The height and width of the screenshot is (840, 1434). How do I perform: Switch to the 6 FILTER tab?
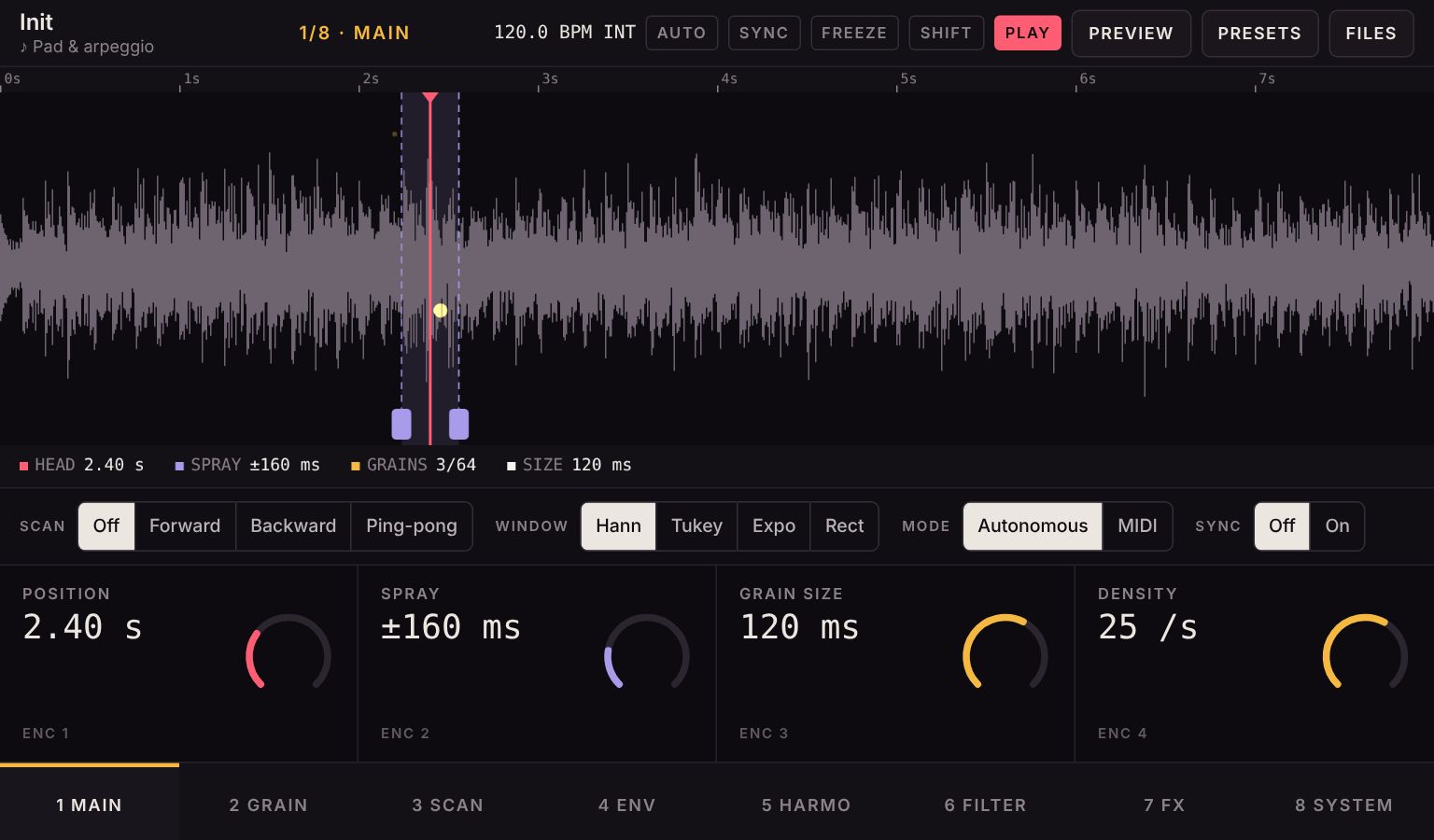click(x=986, y=803)
